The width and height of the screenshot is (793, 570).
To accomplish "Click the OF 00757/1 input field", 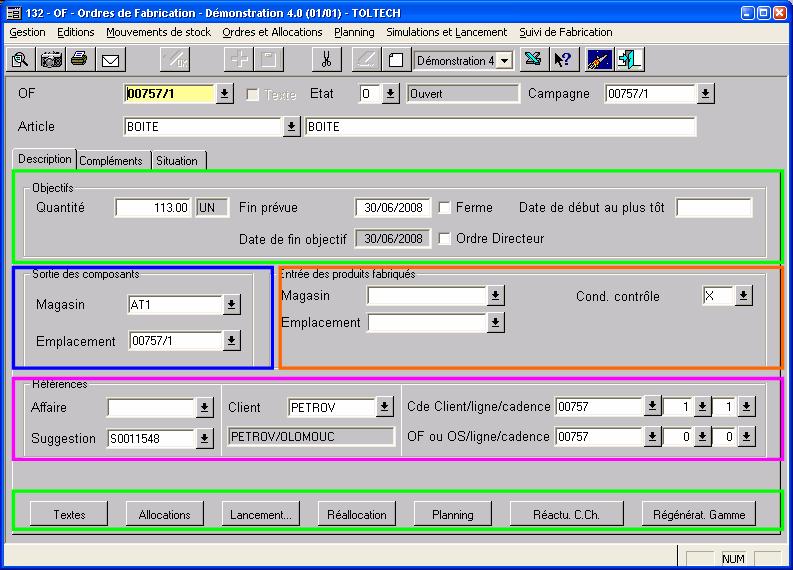I will tap(170, 94).
